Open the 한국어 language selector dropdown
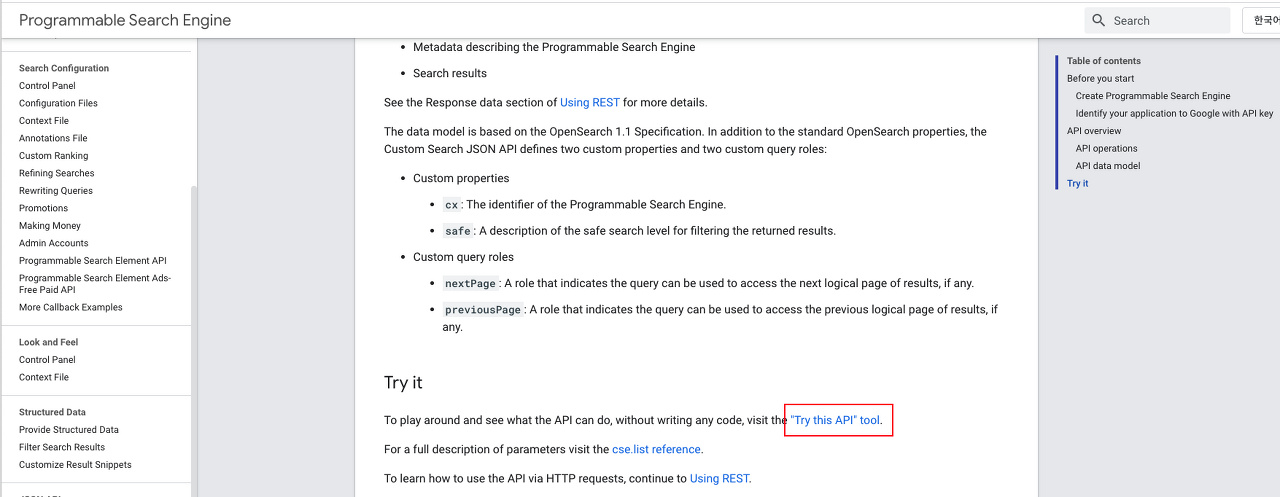This screenshot has width=1280, height=497. click(x=1261, y=21)
